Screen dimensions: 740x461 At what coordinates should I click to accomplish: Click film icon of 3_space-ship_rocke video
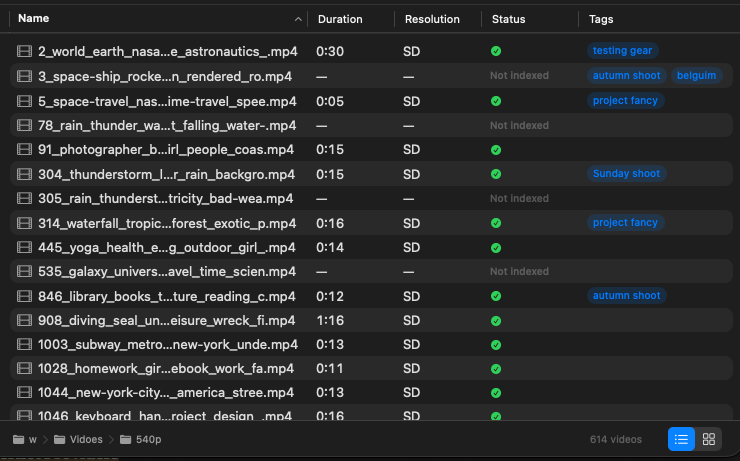[x=25, y=76]
